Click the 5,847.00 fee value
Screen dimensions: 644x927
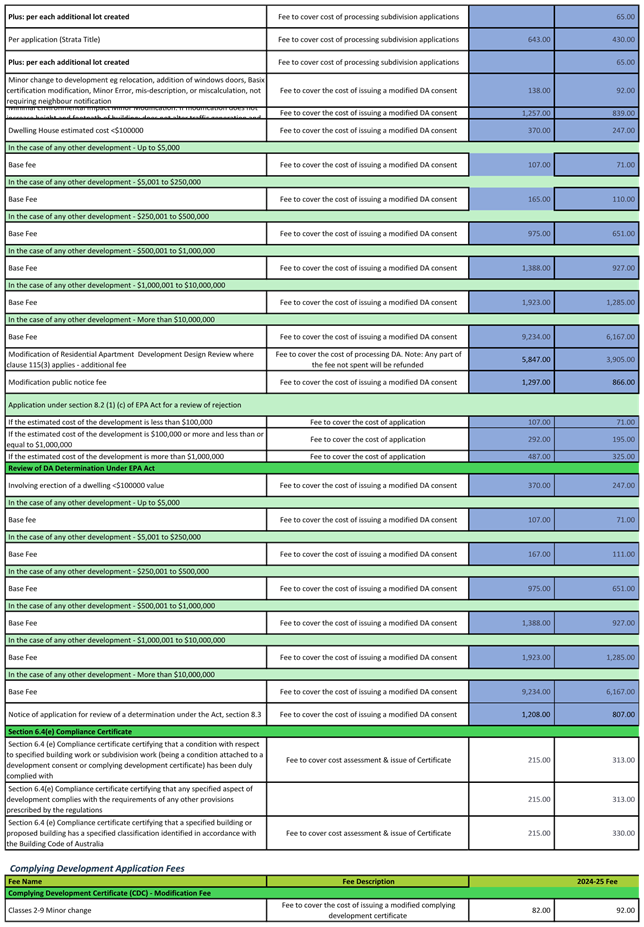pos(536,359)
